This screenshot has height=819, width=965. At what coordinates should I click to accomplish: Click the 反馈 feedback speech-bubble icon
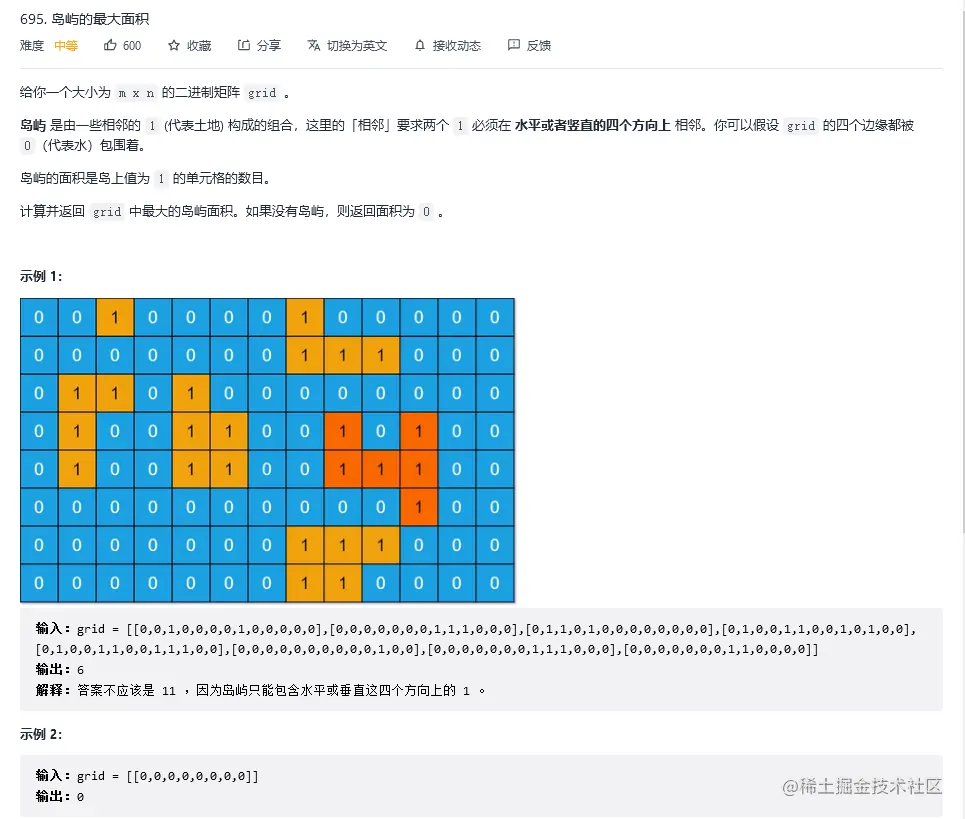pyautogui.click(x=513, y=45)
